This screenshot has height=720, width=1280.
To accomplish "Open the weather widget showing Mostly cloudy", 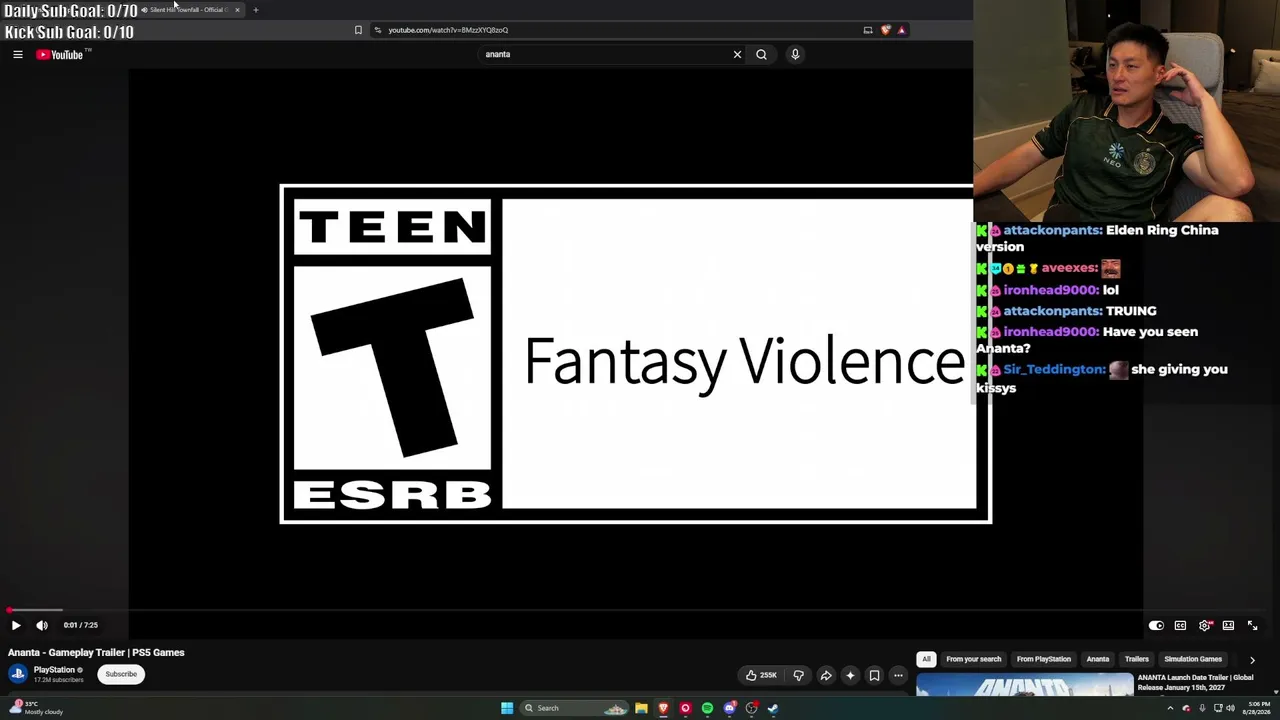I will pyautogui.click(x=38, y=707).
